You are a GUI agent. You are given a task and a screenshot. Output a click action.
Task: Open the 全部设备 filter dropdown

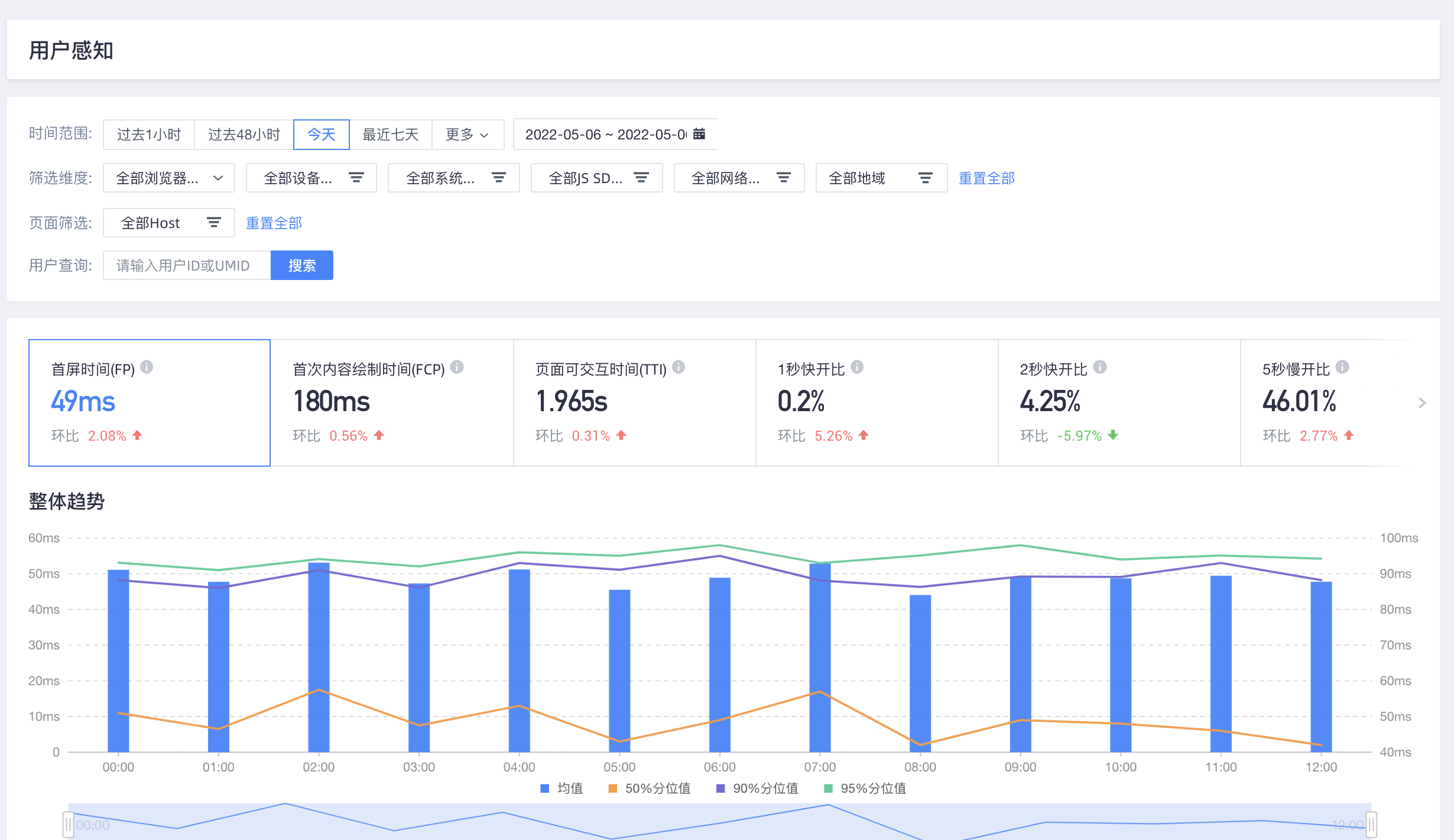click(311, 178)
